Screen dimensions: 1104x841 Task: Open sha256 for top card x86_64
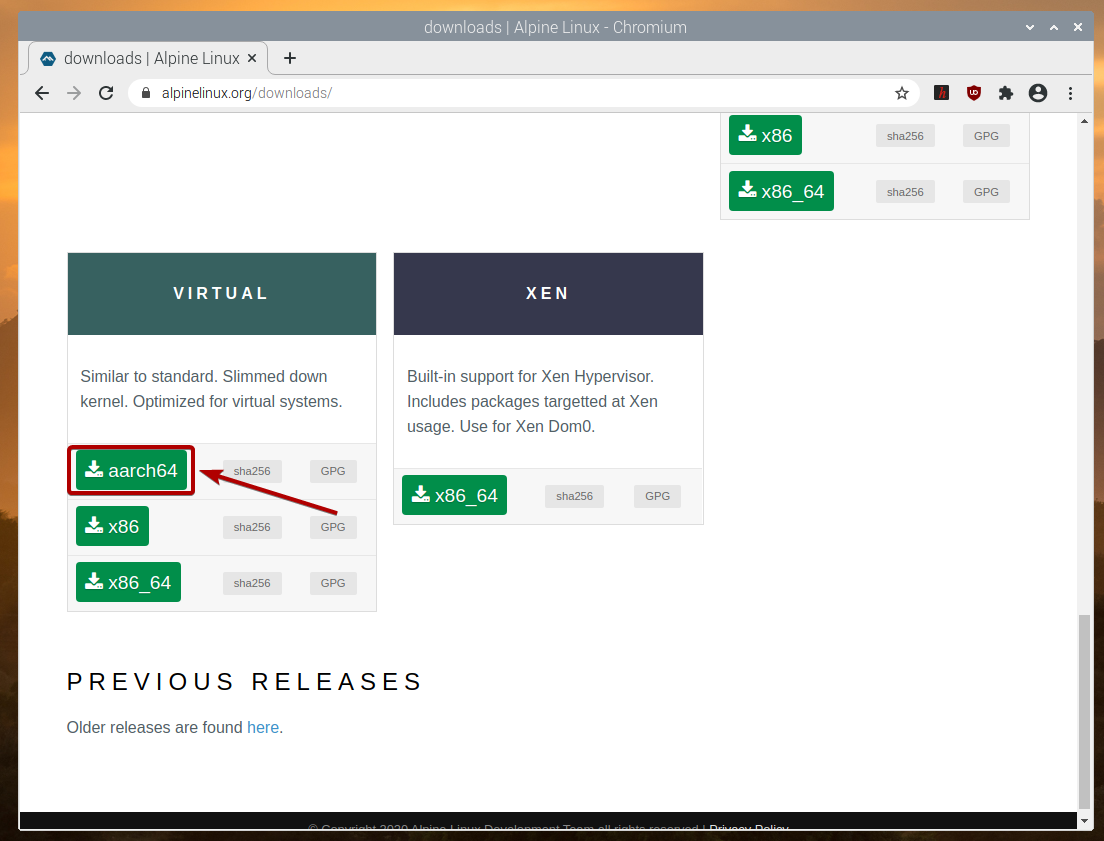905,192
